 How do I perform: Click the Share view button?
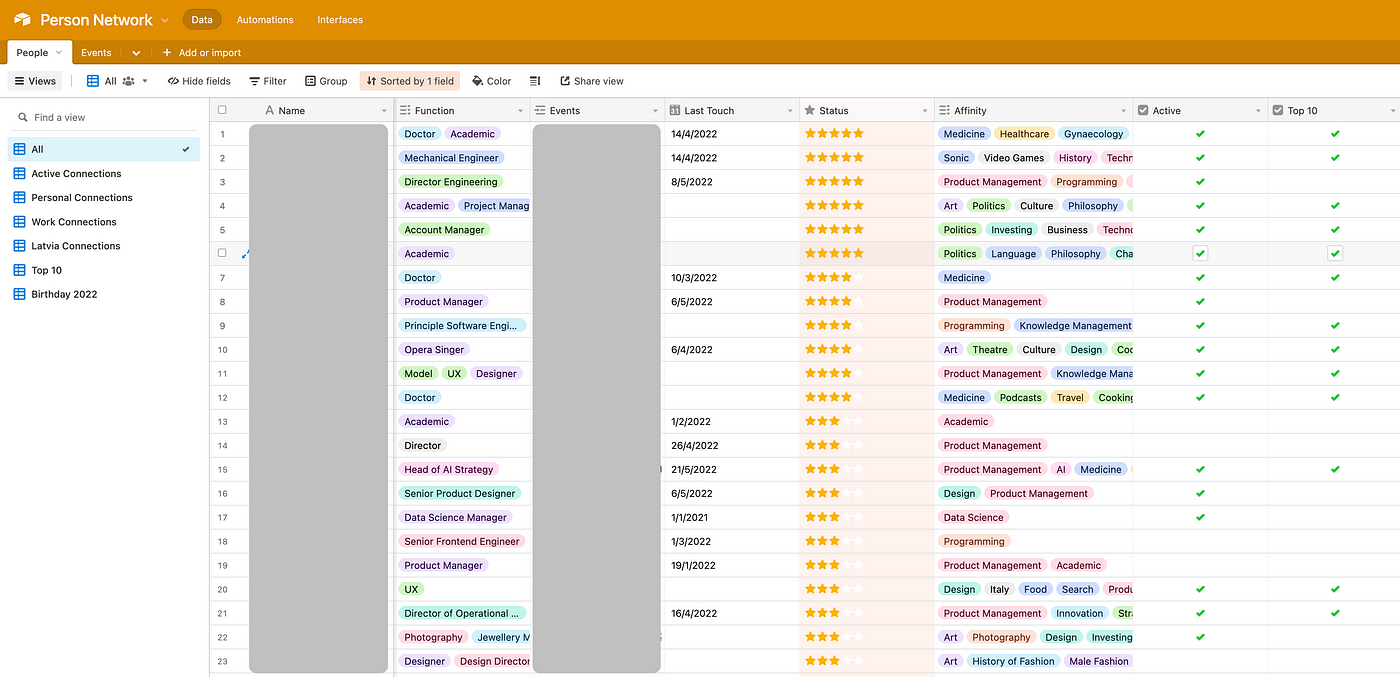[x=592, y=81]
